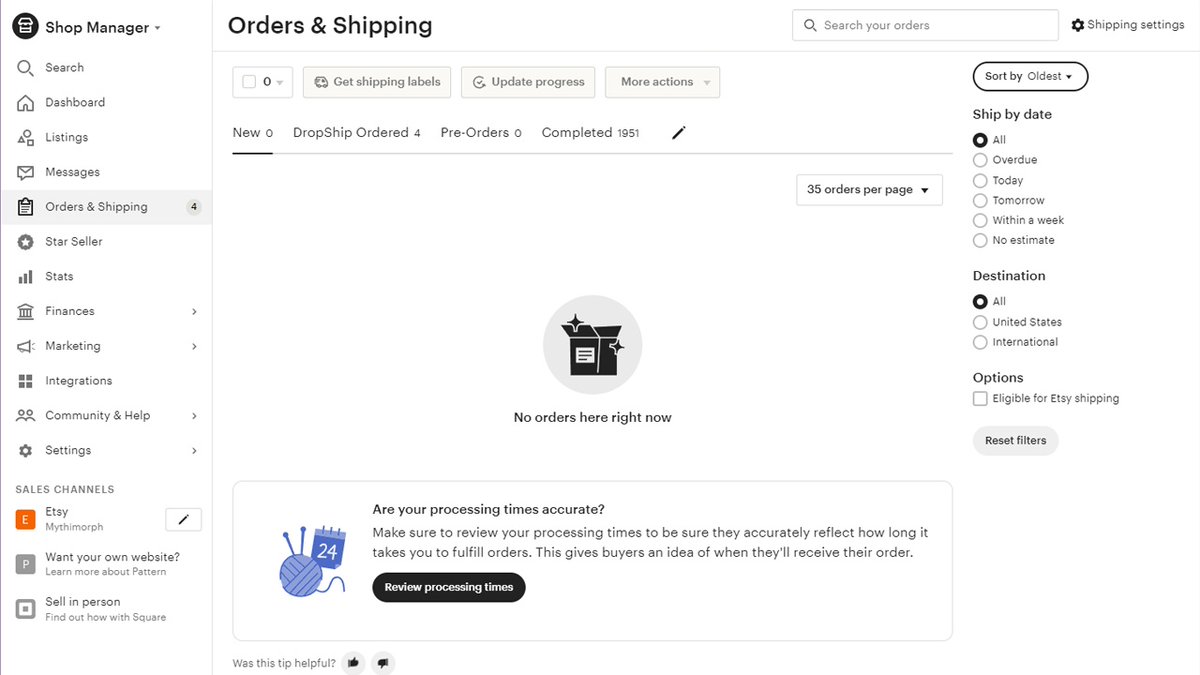
Task: Click the Shipping settings gear icon
Action: (x=1077, y=25)
